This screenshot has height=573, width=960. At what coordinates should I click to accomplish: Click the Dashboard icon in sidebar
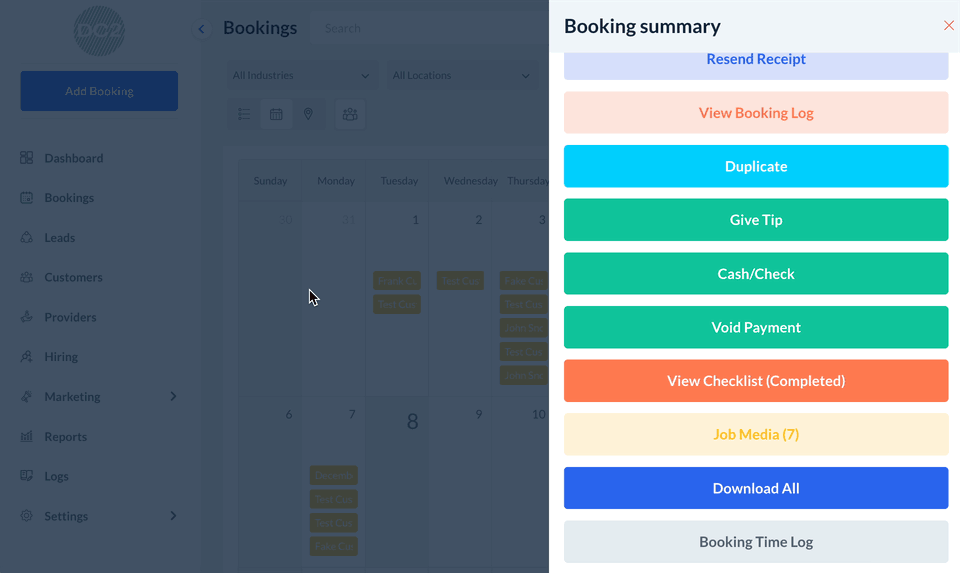[x=27, y=158]
